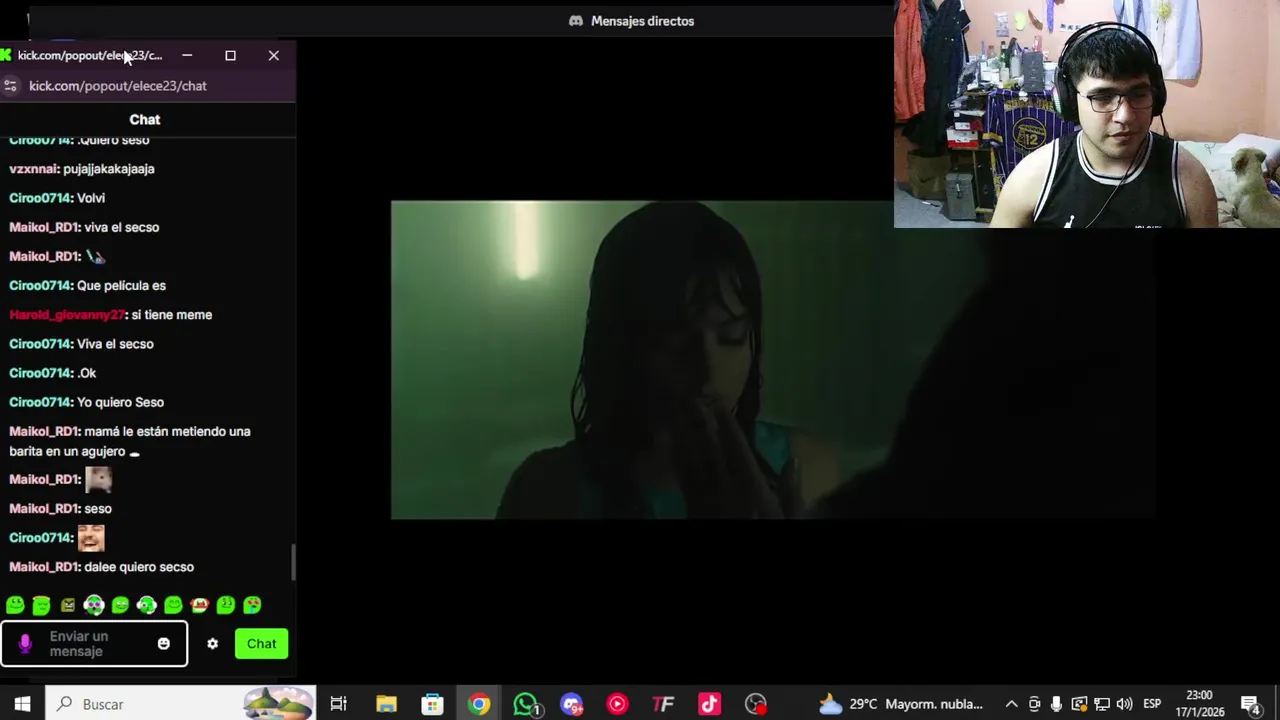
Task: Open vzxnnai user profile
Action: pos(32,169)
